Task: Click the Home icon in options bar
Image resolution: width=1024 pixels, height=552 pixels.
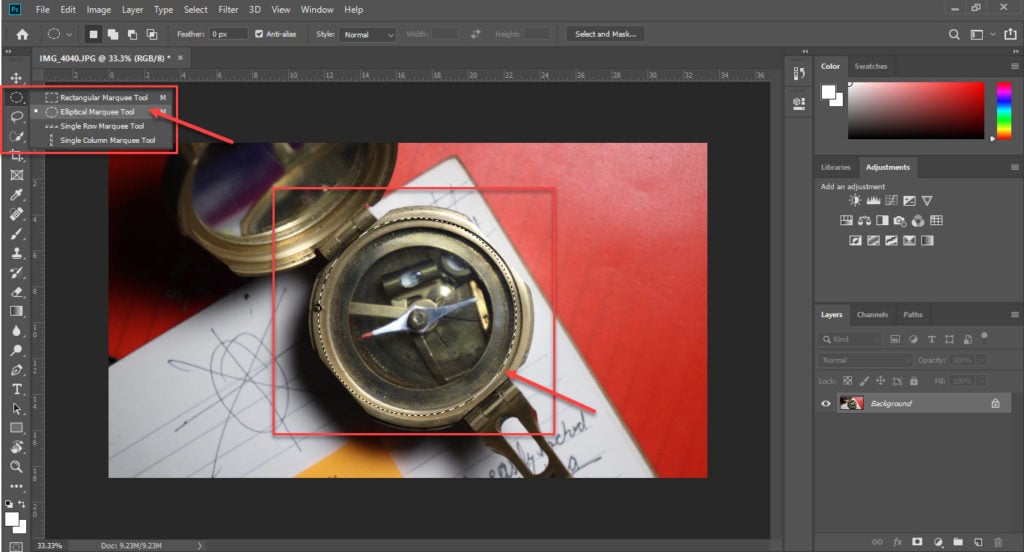Action: pyautogui.click(x=22, y=34)
